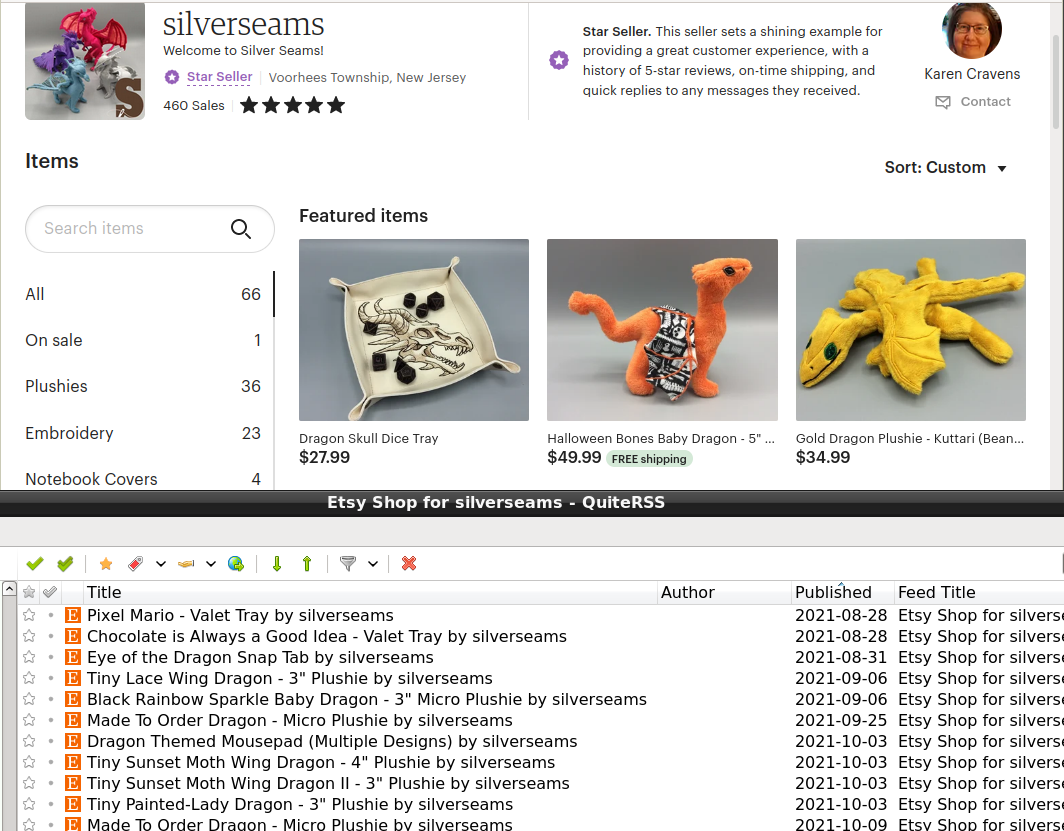Click silverseams shop logo image
The width and height of the screenshot is (1064, 831).
85,61
